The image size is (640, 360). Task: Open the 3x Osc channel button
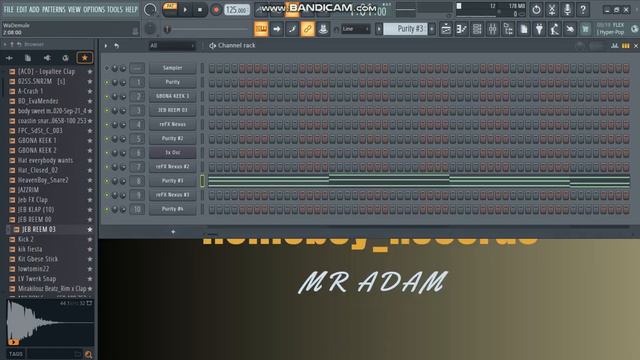pyautogui.click(x=173, y=153)
